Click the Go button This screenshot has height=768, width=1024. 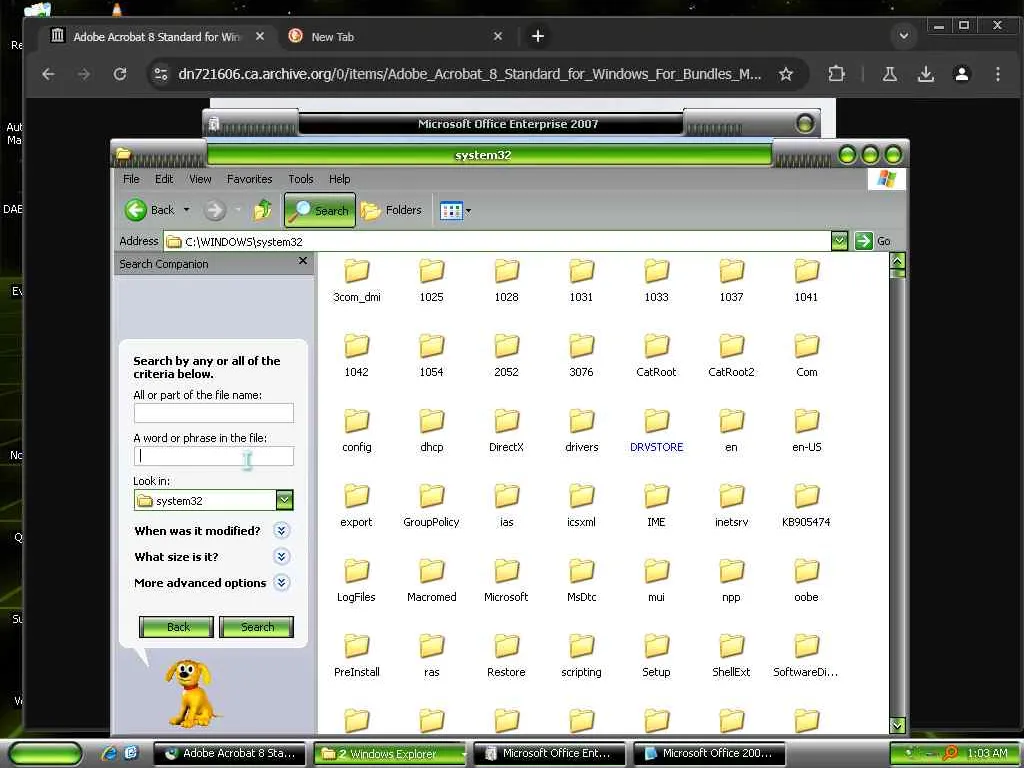pos(872,241)
